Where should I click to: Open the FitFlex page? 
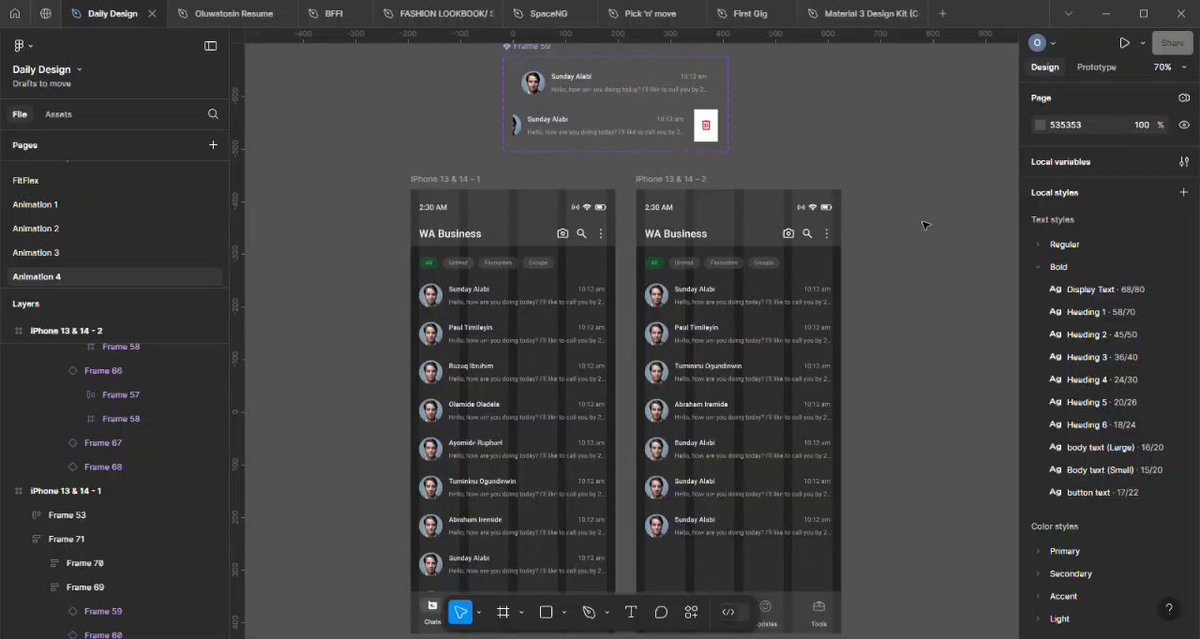[x=26, y=180]
